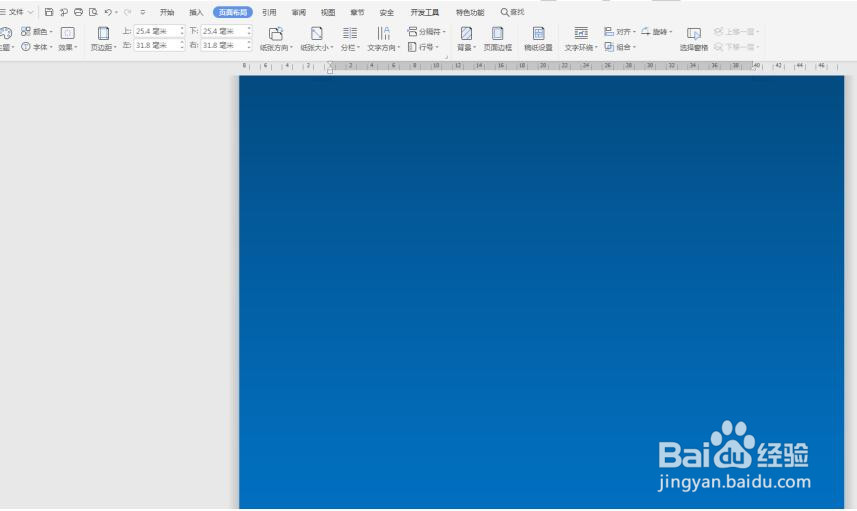Click the Text Direction (文字方向) icon
This screenshot has height=511, width=857.
point(384,33)
